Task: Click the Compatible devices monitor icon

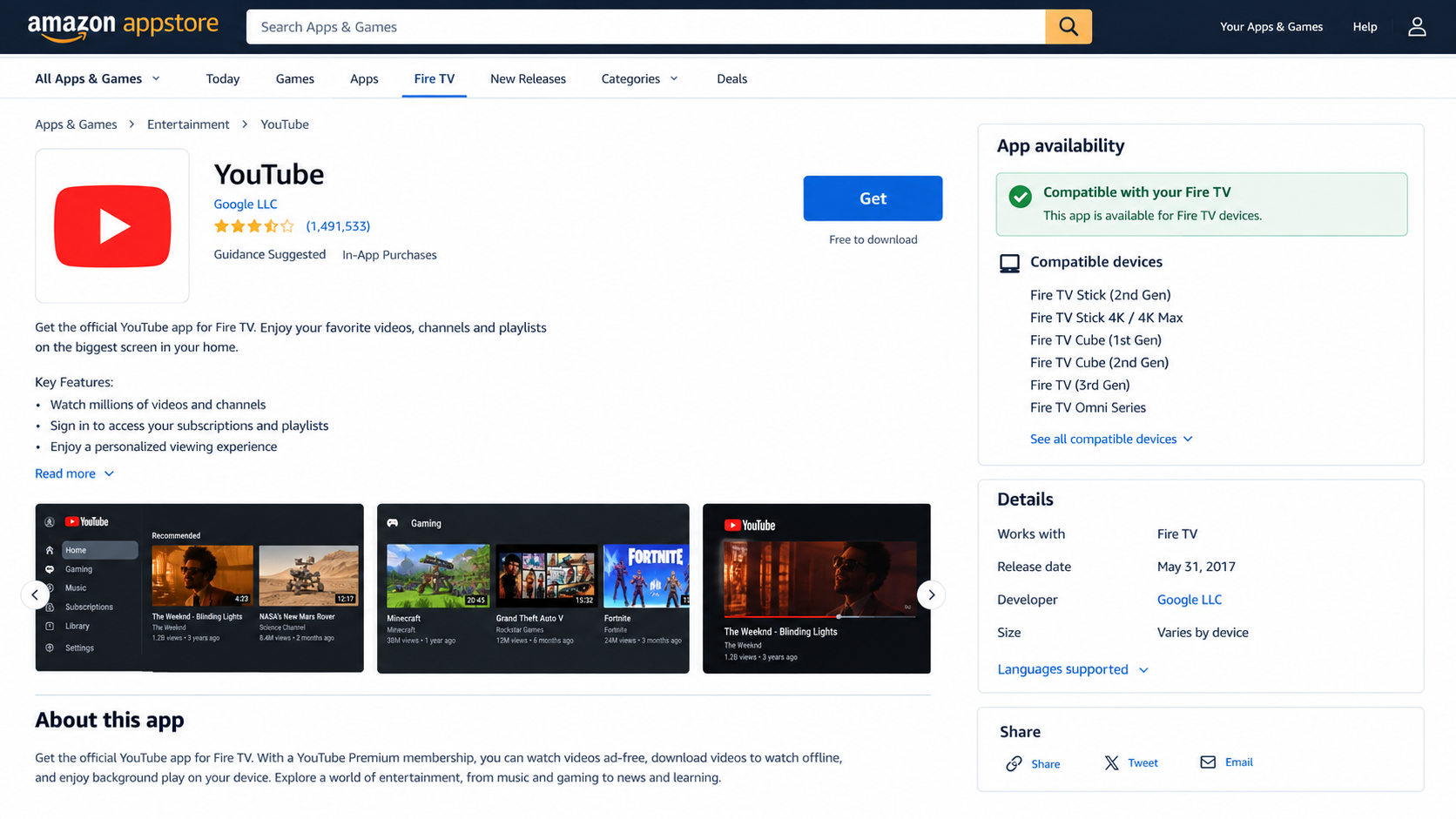Action: (x=1009, y=263)
